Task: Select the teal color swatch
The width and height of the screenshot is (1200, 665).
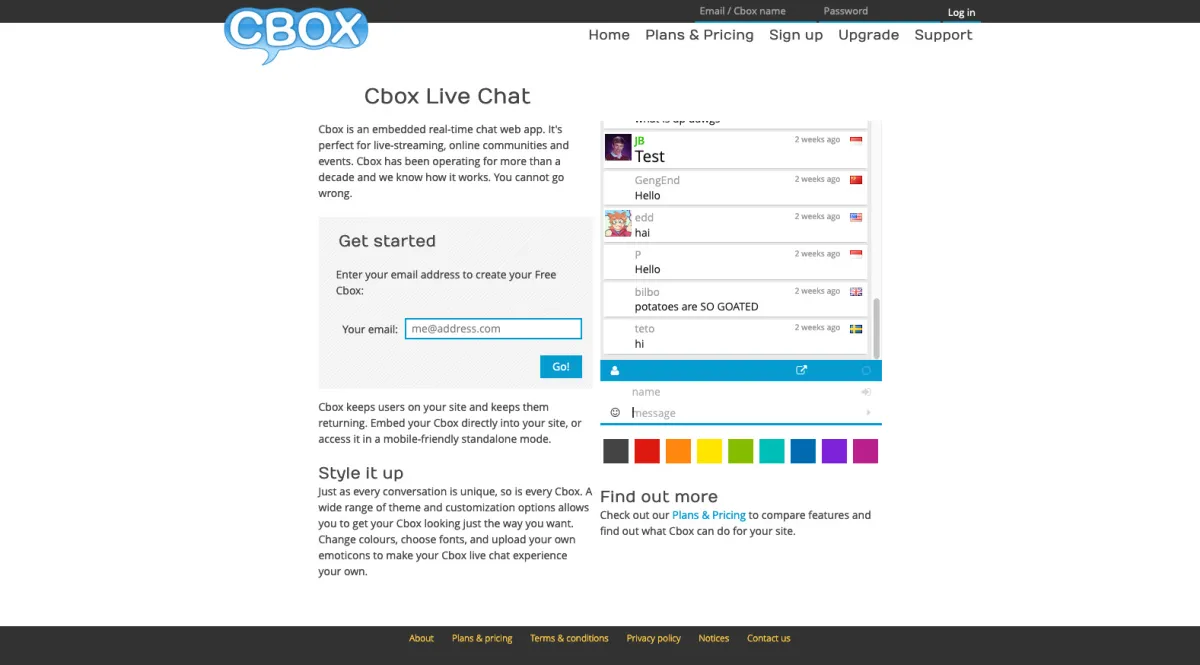Action: (x=772, y=451)
